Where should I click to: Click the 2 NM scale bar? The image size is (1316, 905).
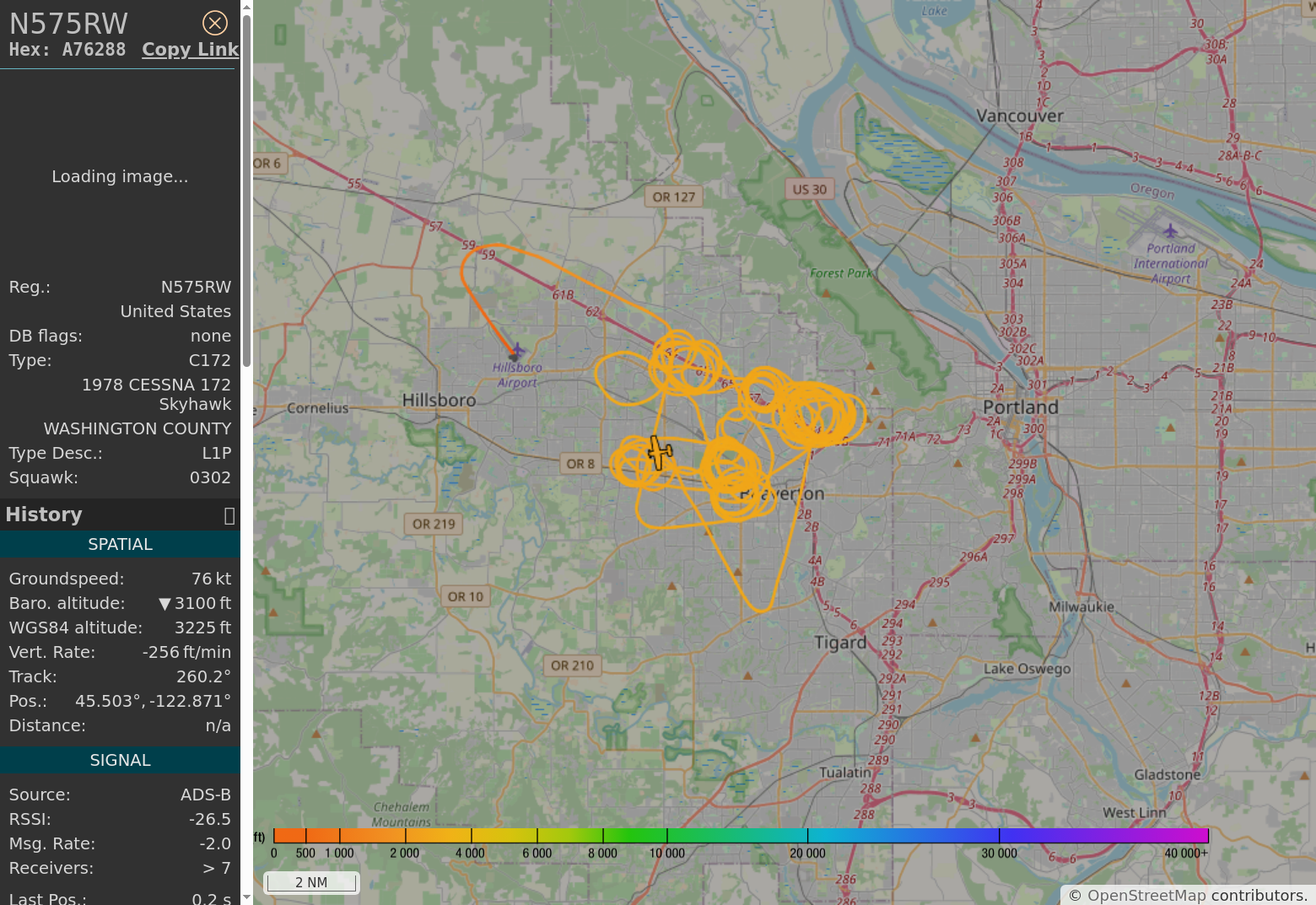click(x=311, y=882)
